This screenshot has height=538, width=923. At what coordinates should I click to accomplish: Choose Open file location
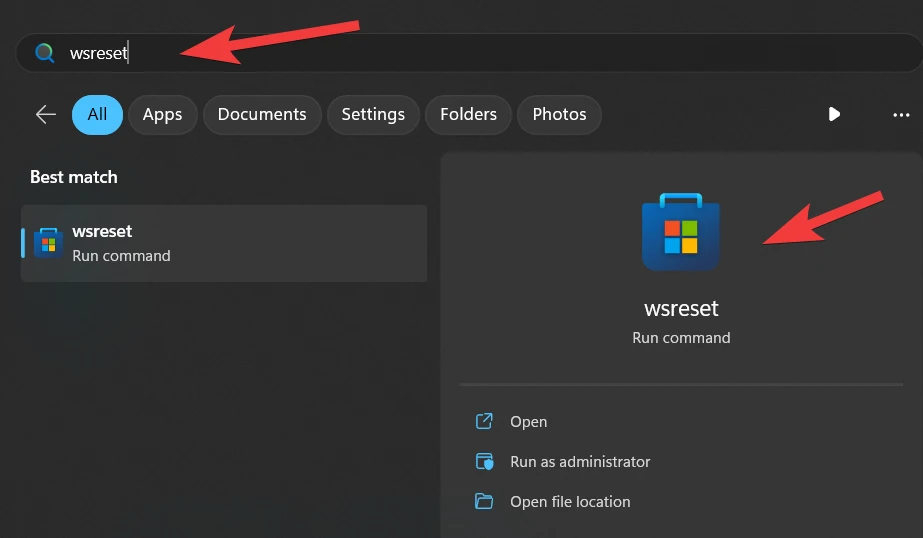click(570, 502)
